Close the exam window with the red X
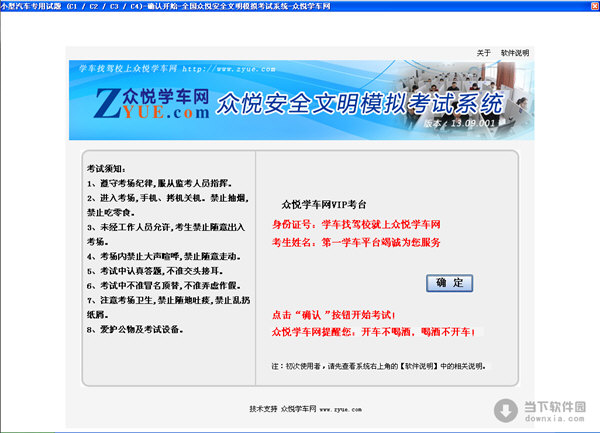 595,5
